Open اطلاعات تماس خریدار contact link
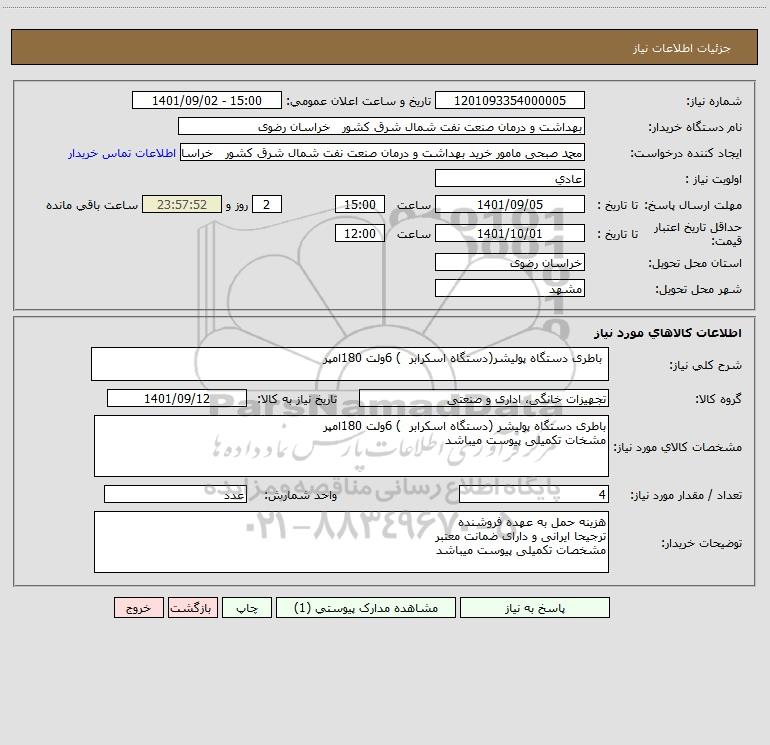Image resolution: width=770 pixels, height=745 pixels. [122, 153]
